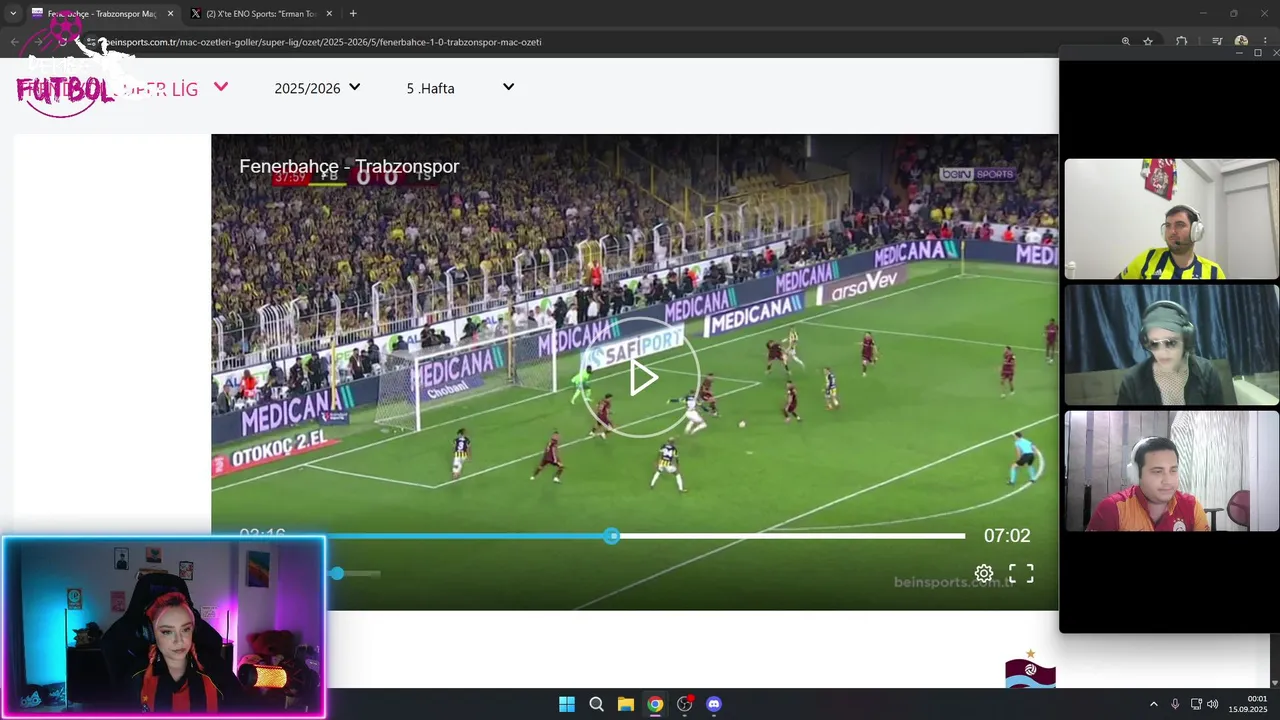Click the 07:02 video duration label
Image resolution: width=1280 pixels, height=720 pixels.
[1007, 536]
